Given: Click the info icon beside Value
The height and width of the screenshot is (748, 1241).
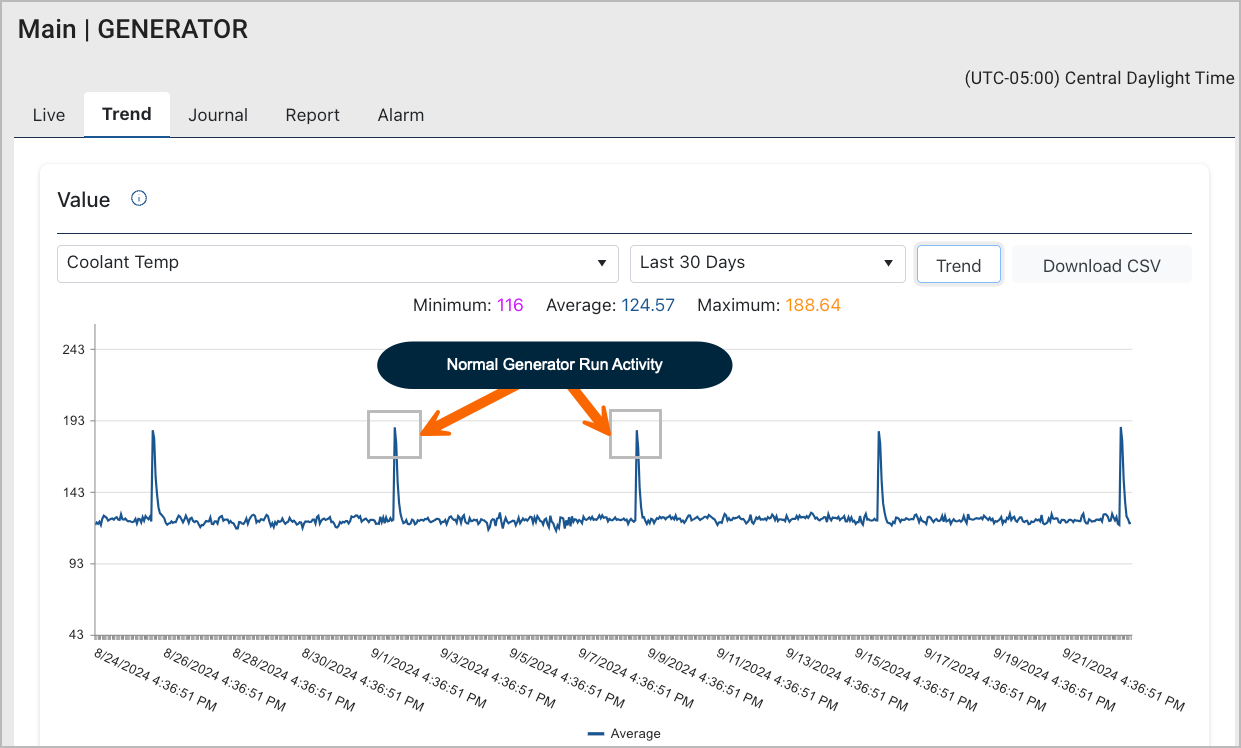Looking at the screenshot, I should click(x=139, y=198).
